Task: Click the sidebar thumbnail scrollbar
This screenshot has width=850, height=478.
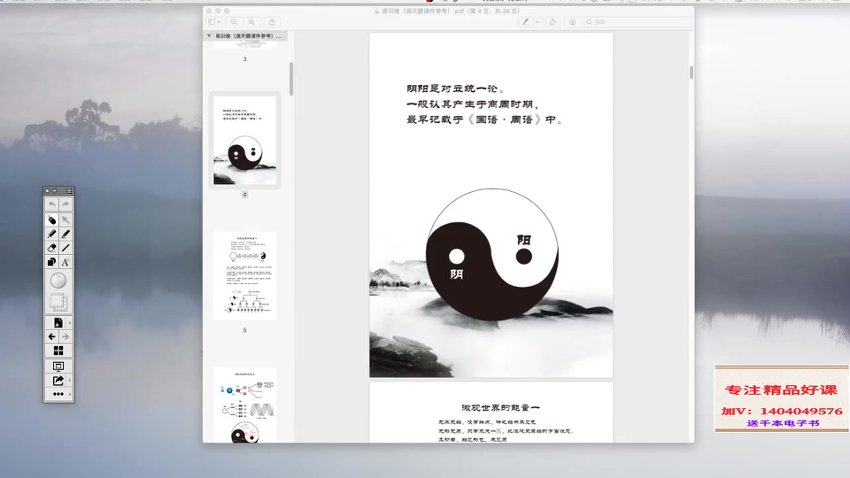Action: pos(292,79)
